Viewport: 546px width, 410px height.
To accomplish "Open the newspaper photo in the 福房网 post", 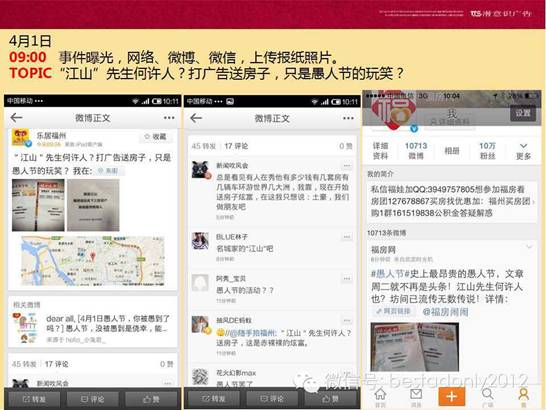I will (414, 347).
